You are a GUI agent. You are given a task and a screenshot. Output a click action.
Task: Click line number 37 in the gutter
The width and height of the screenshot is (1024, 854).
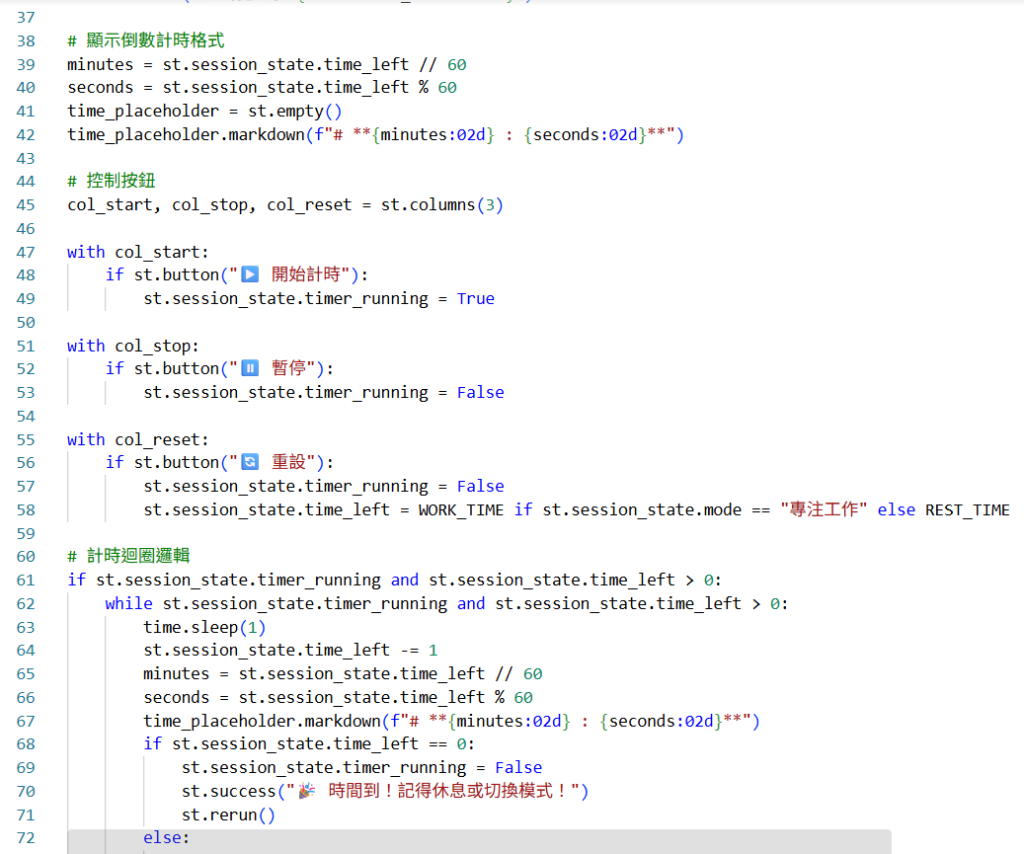(x=25, y=18)
